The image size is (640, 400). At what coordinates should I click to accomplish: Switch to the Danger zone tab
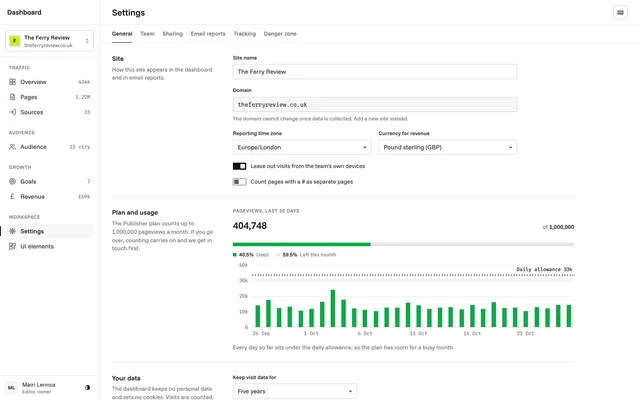point(280,34)
